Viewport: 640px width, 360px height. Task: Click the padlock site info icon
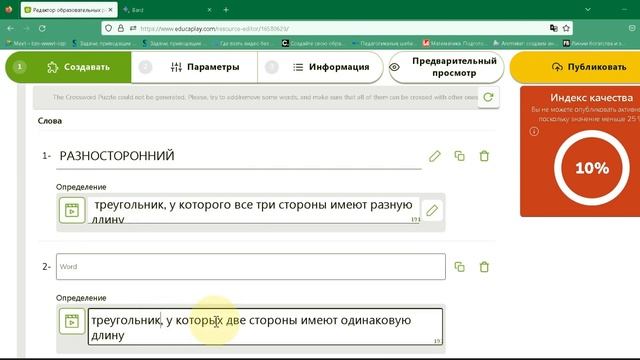[x=120, y=28]
